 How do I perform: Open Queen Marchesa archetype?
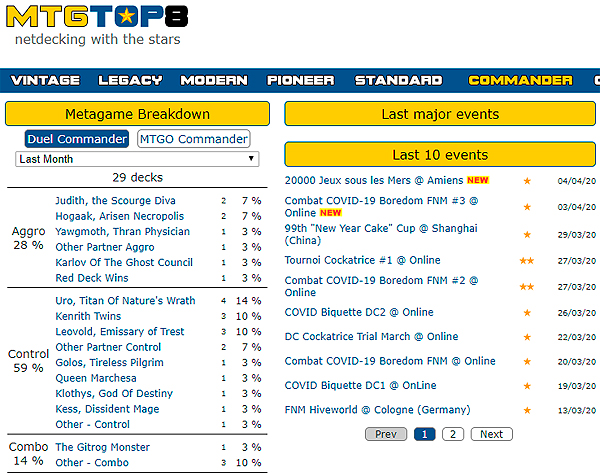[96, 378]
